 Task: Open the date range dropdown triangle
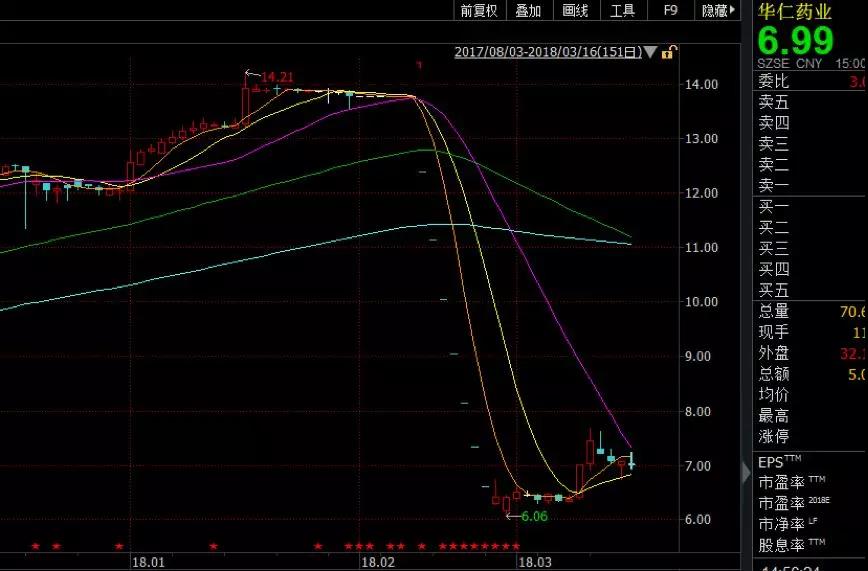click(x=650, y=52)
